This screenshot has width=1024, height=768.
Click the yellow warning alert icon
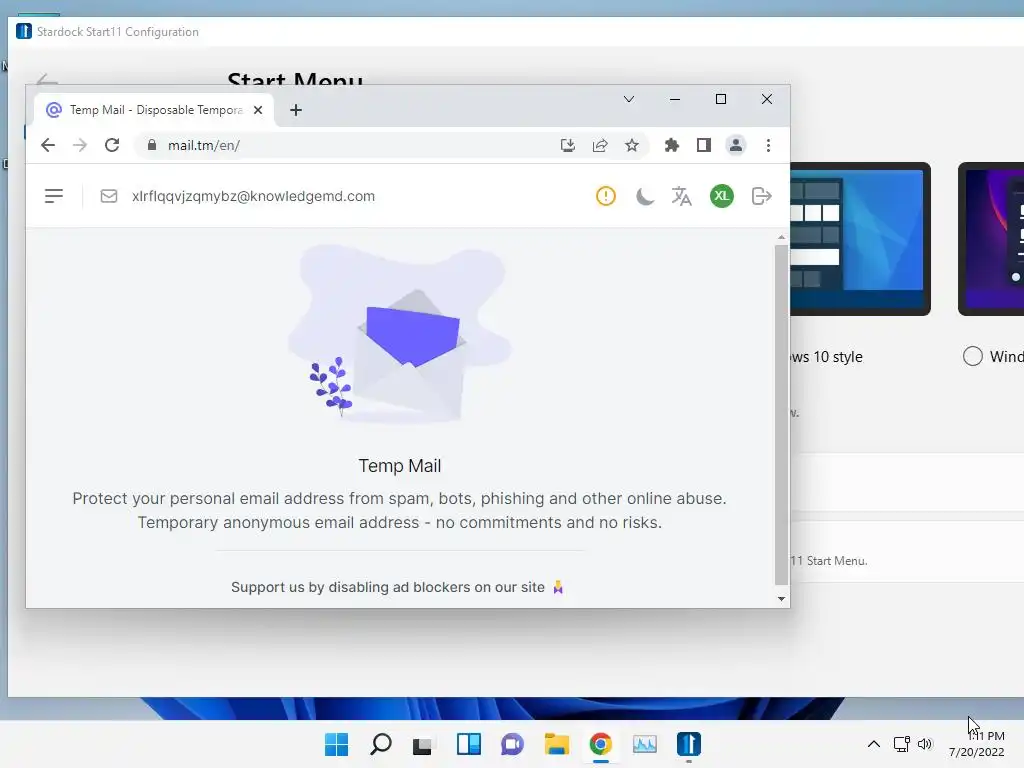[605, 196]
